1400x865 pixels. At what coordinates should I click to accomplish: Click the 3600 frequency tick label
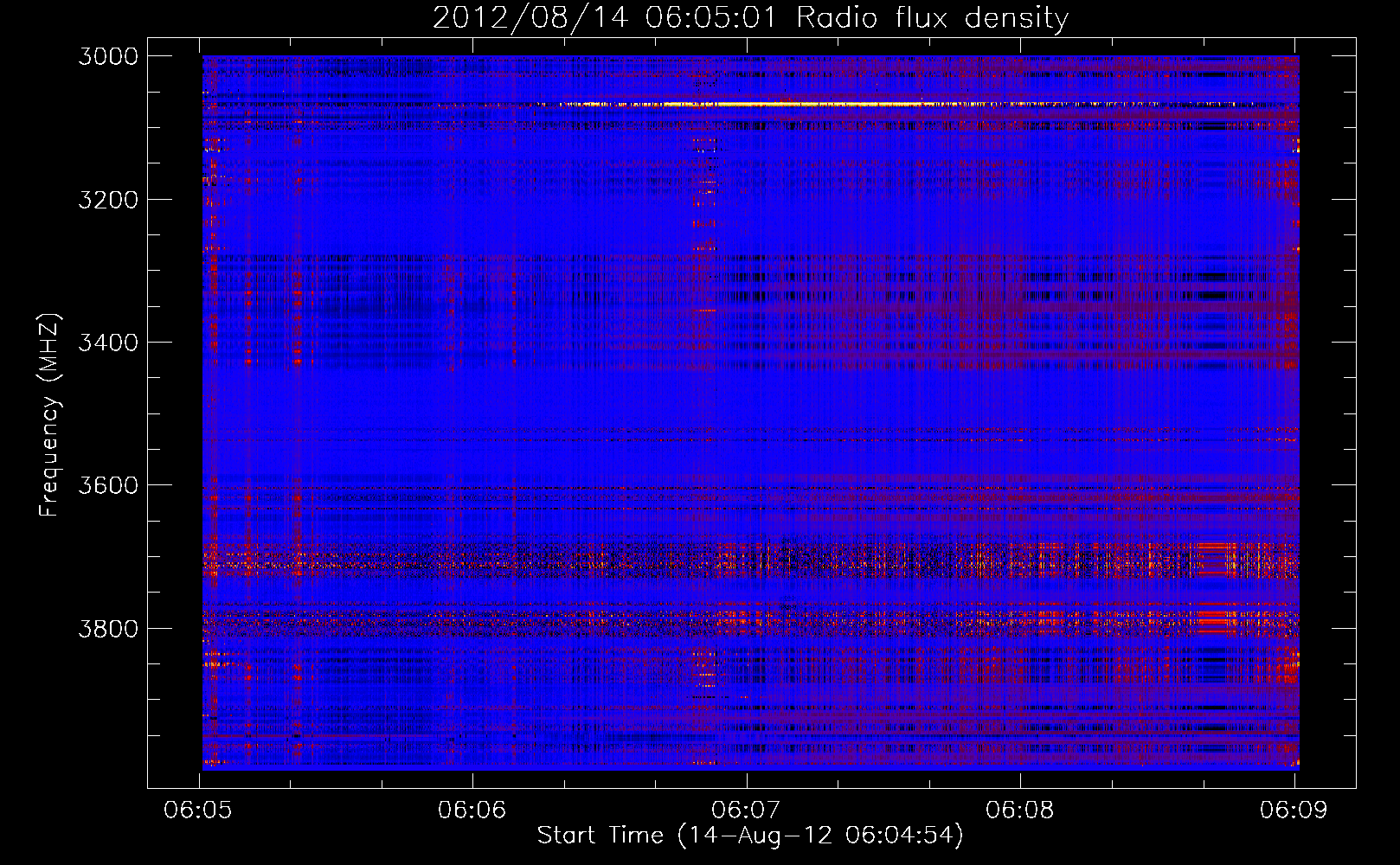tap(108, 485)
